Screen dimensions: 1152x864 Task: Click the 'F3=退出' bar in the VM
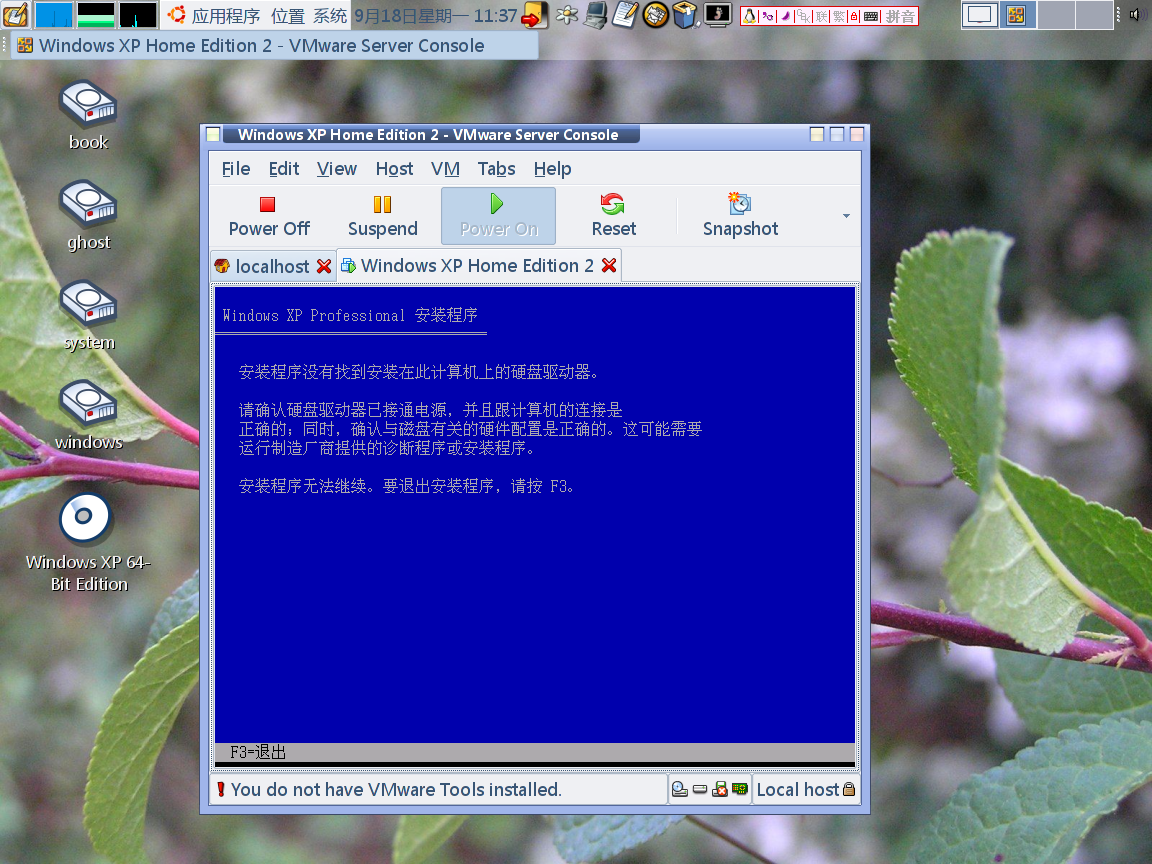pyautogui.click(x=535, y=752)
